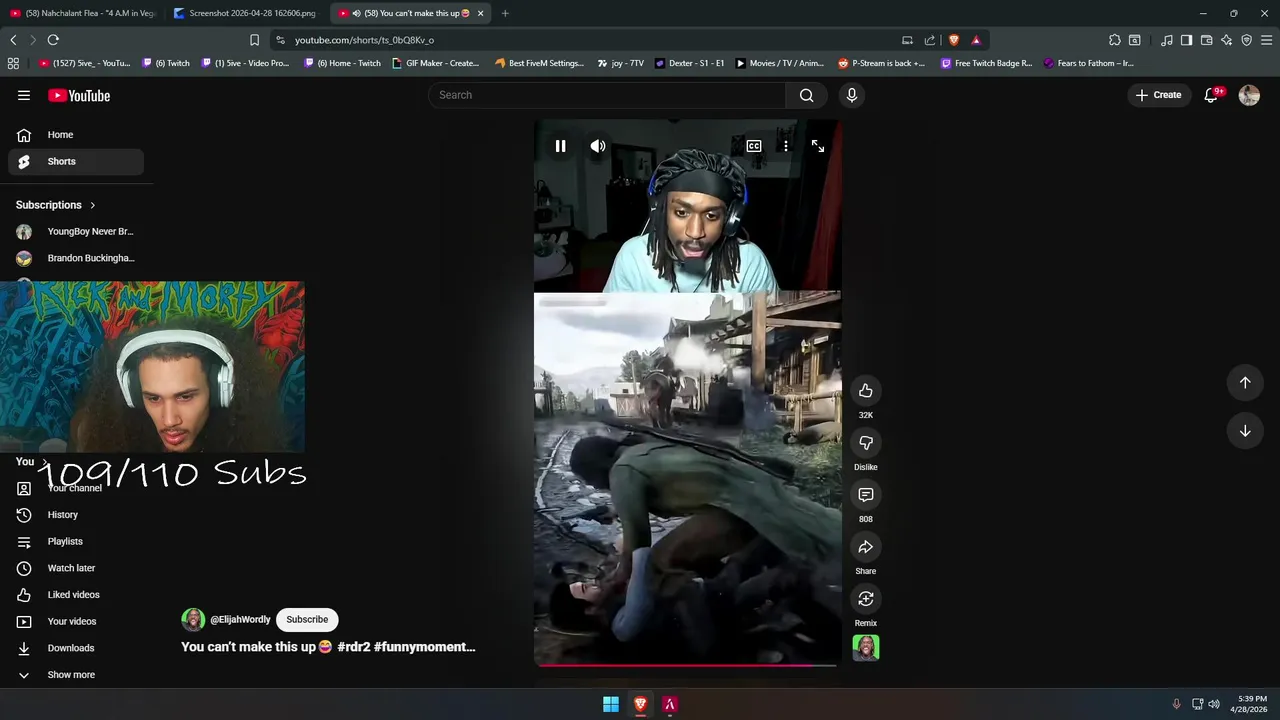Viewport: 1280px width, 720px height.
Task: Go back in the browser
Action: [x=13, y=40]
